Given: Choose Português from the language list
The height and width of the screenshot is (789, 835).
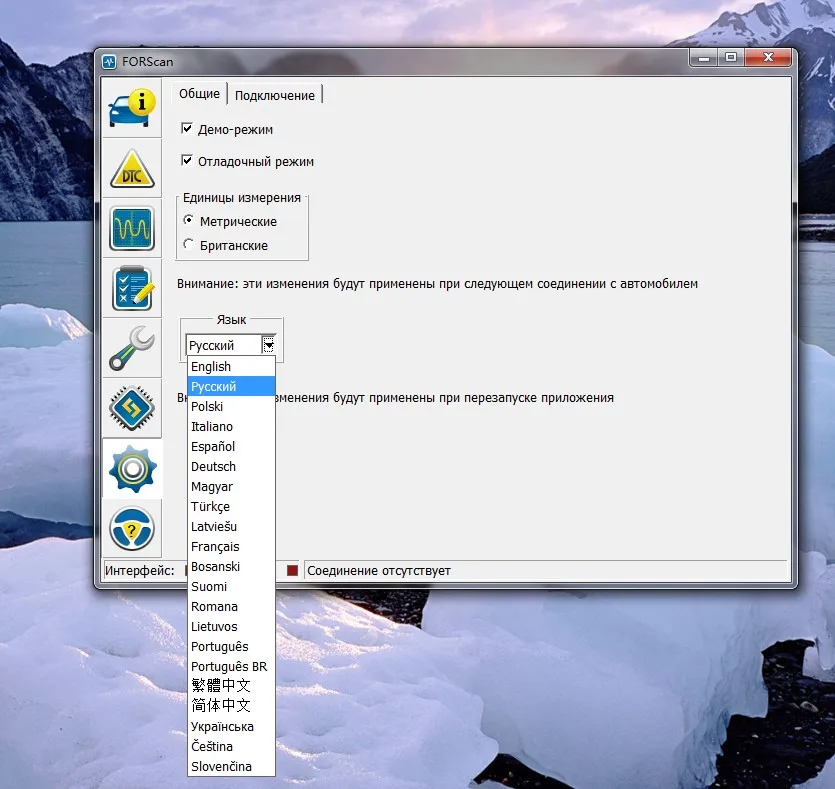Looking at the screenshot, I should tap(231, 646).
